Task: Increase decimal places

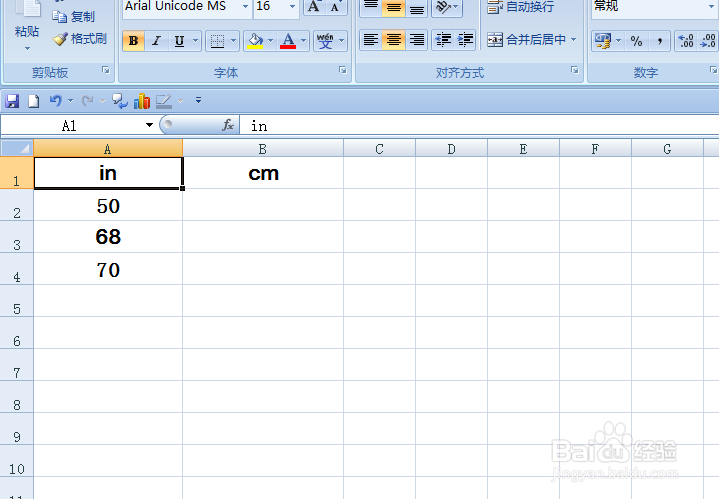Action: point(686,41)
